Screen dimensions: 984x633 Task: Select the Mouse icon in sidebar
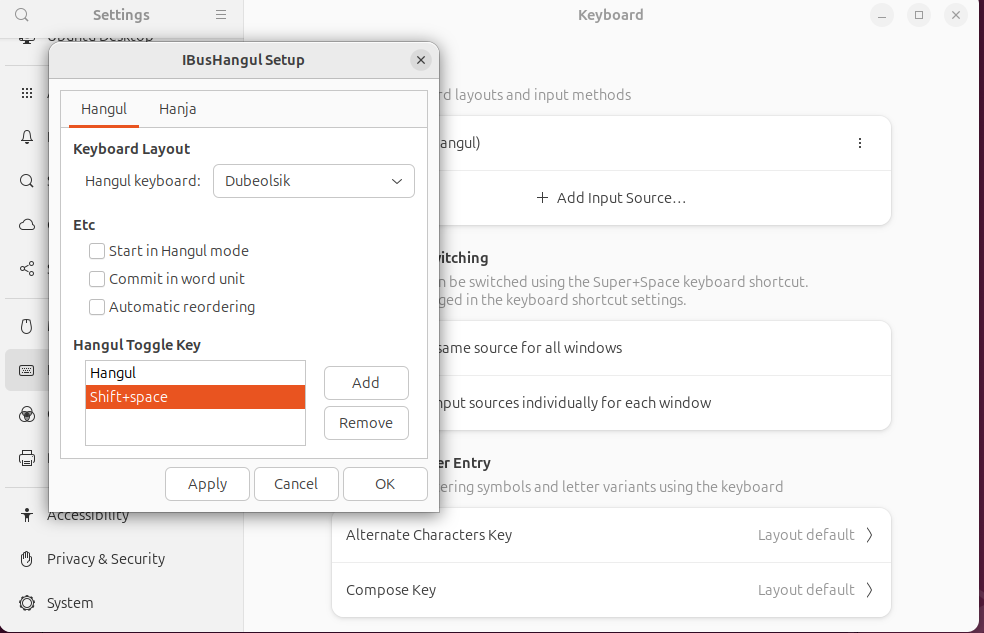(x=26, y=326)
